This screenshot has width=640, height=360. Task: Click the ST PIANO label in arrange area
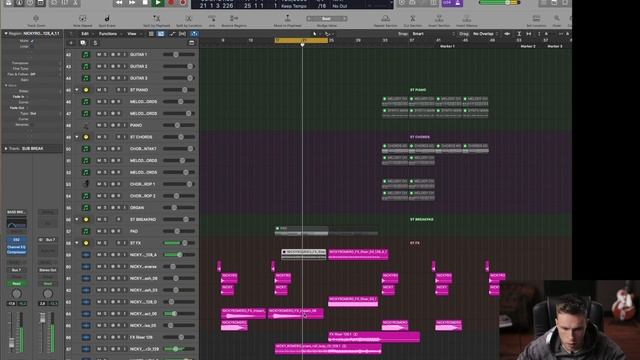pyautogui.click(x=418, y=90)
